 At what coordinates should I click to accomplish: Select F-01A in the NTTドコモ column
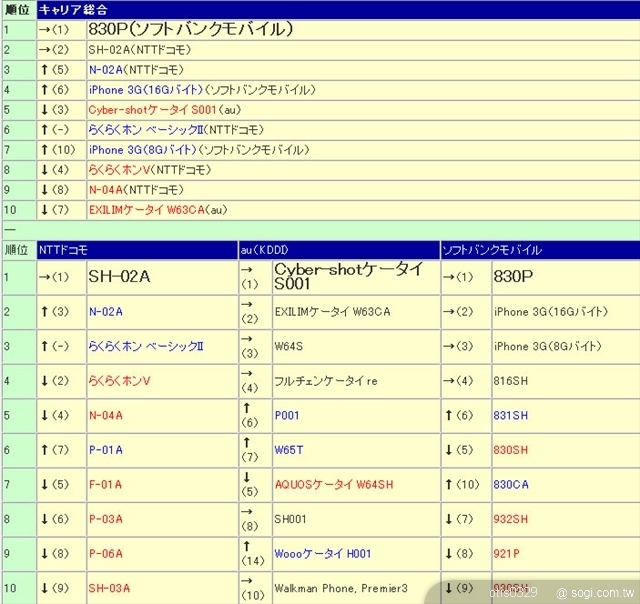(105, 485)
